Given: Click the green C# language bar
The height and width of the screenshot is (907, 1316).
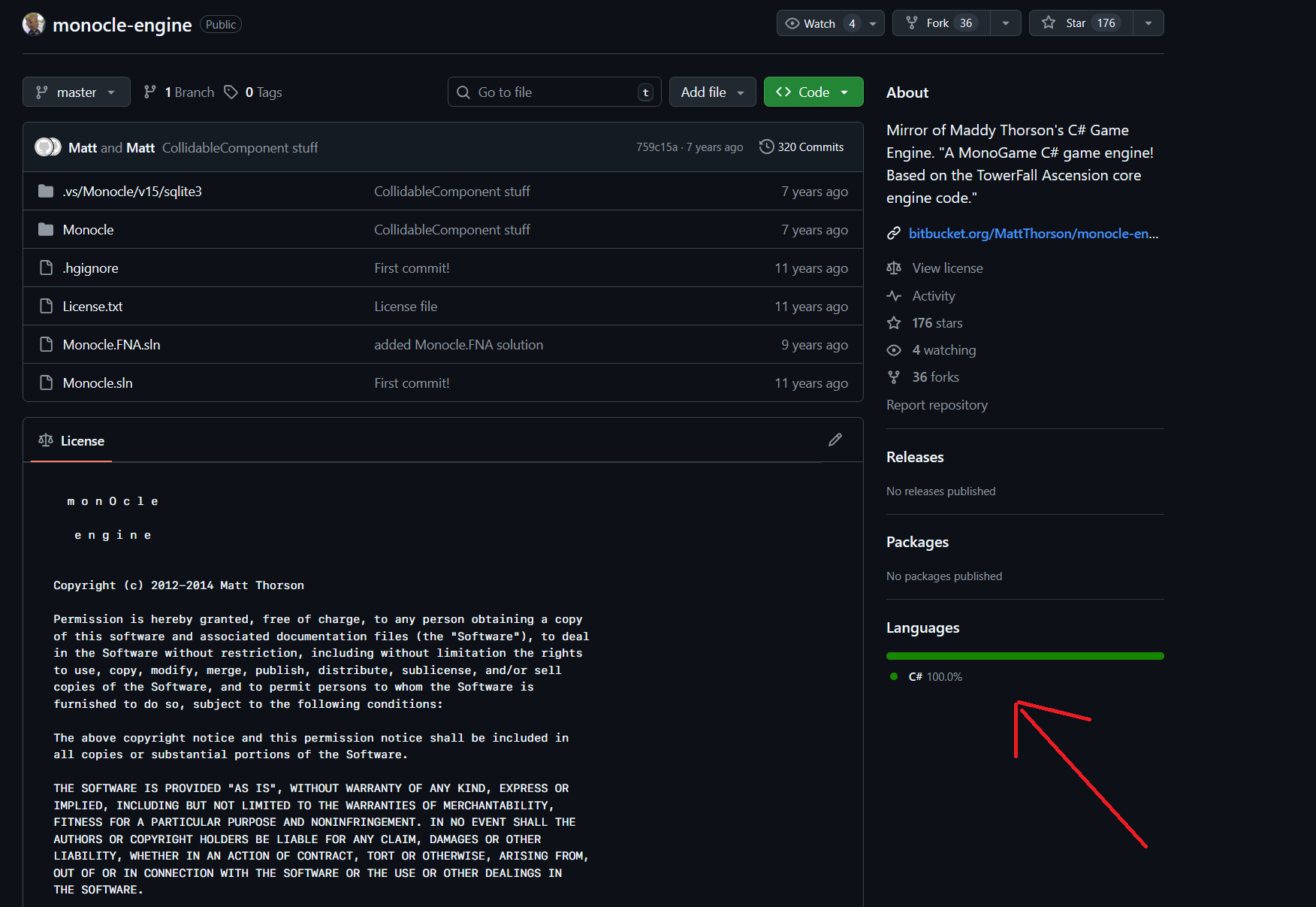Looking at the screenshot, I should click(x=1025, y=656).
